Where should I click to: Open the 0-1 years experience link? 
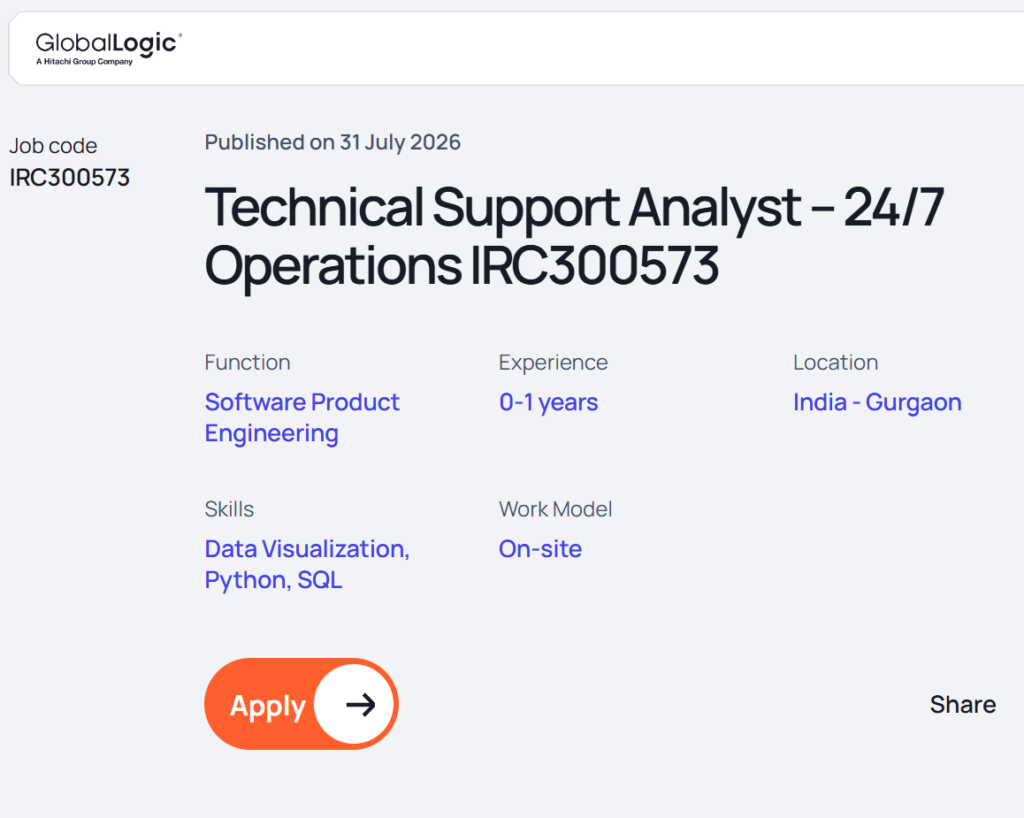click(548, 402)
